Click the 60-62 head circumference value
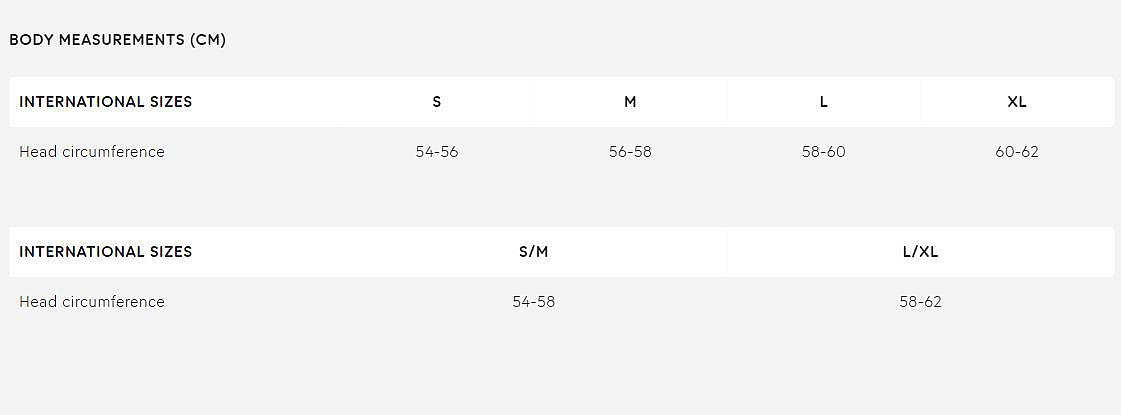The height and width of the screenshot is (415, 1121). click(x=1017, y=152)
